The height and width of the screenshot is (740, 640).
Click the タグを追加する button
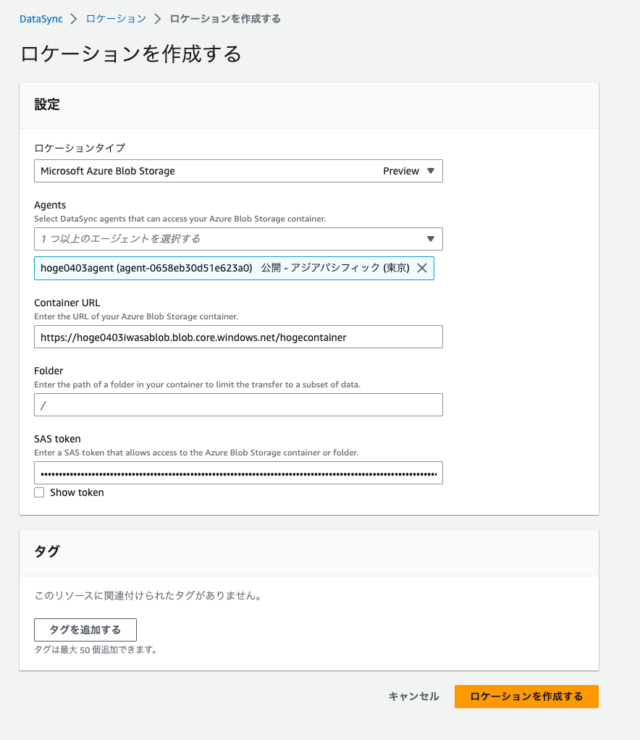[x=85, y=630]
